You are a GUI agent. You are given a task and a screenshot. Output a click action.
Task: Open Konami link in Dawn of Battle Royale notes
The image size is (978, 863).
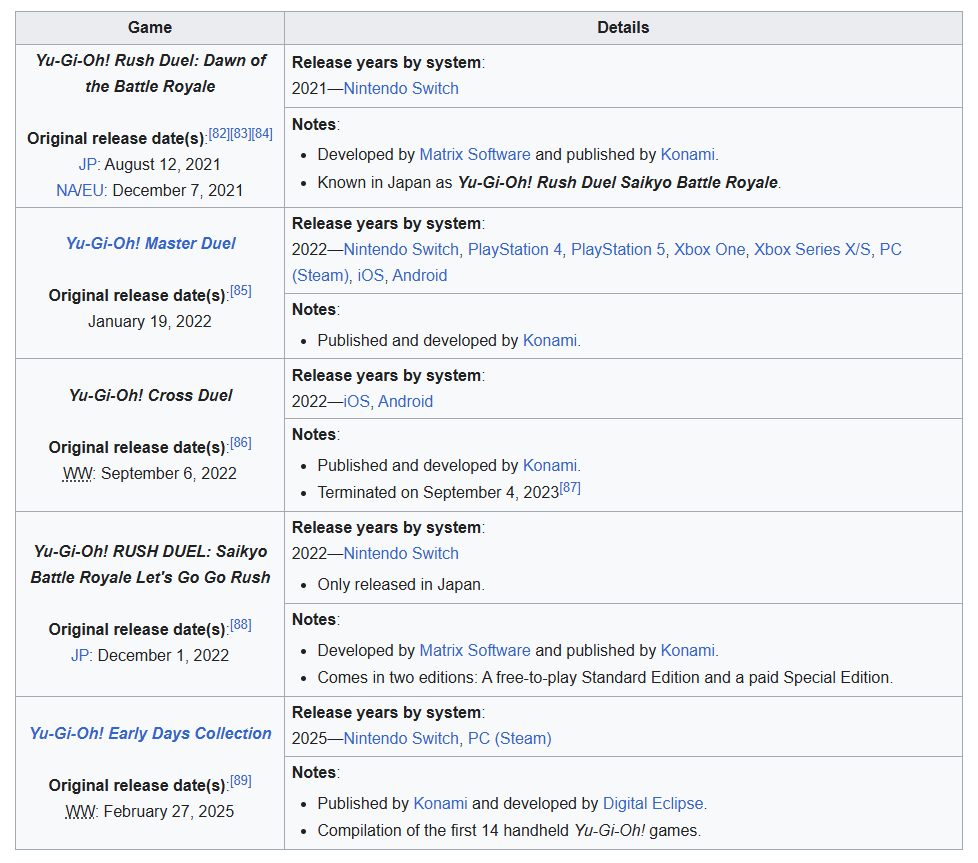(687, 154)
